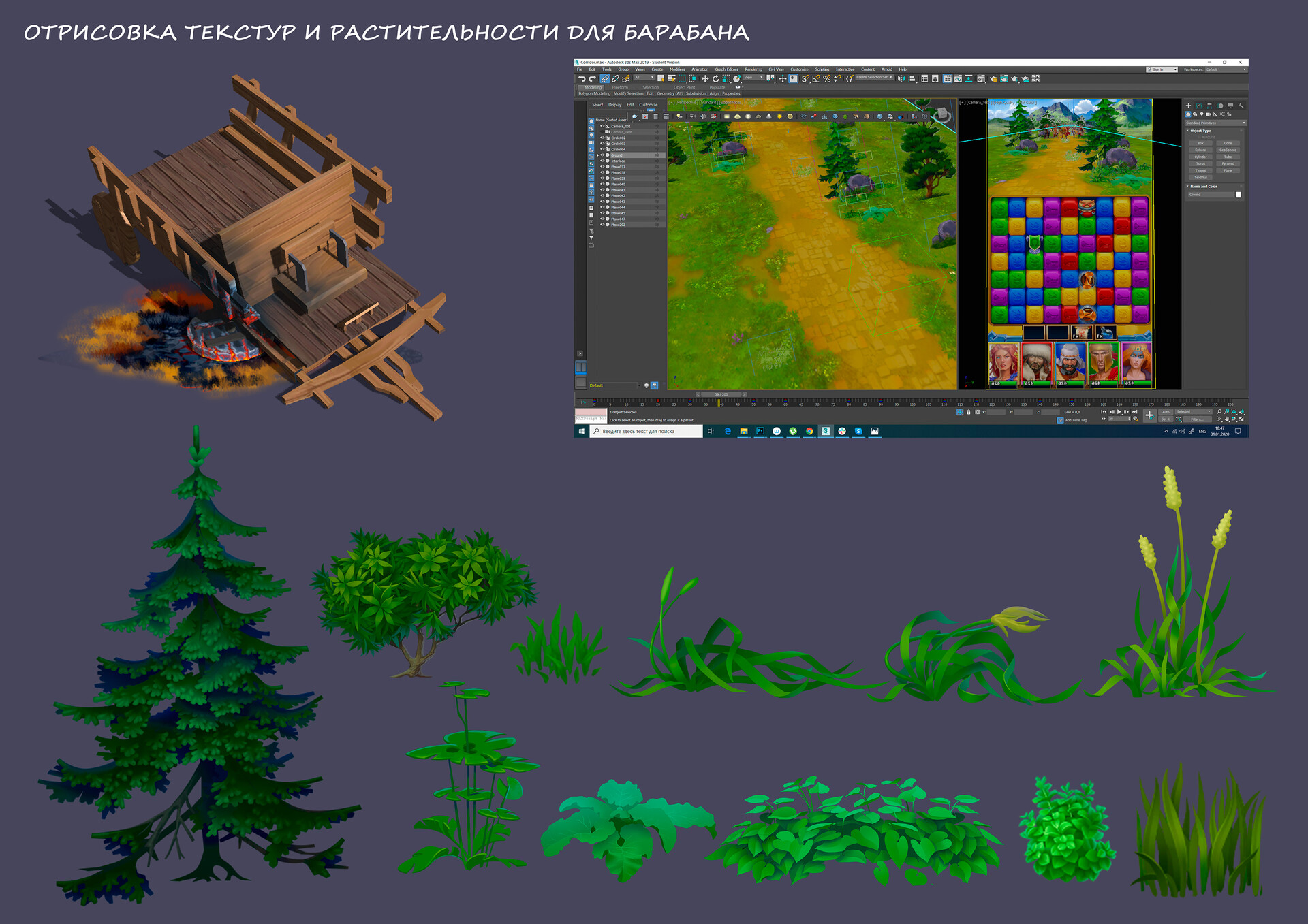
Task: Click the Redo arrow in main toolbar
Action: [x=592, y=78]
